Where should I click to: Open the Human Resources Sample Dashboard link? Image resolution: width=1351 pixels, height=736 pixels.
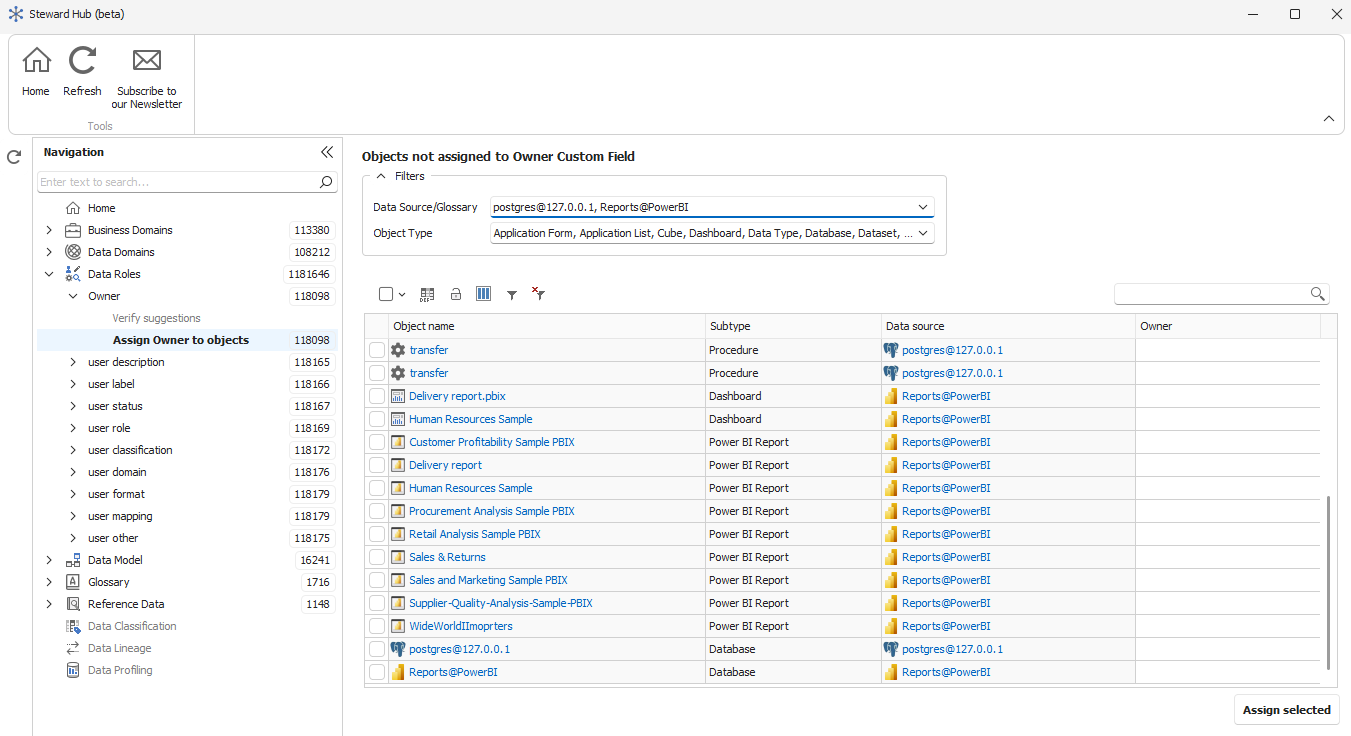(470, 419)
